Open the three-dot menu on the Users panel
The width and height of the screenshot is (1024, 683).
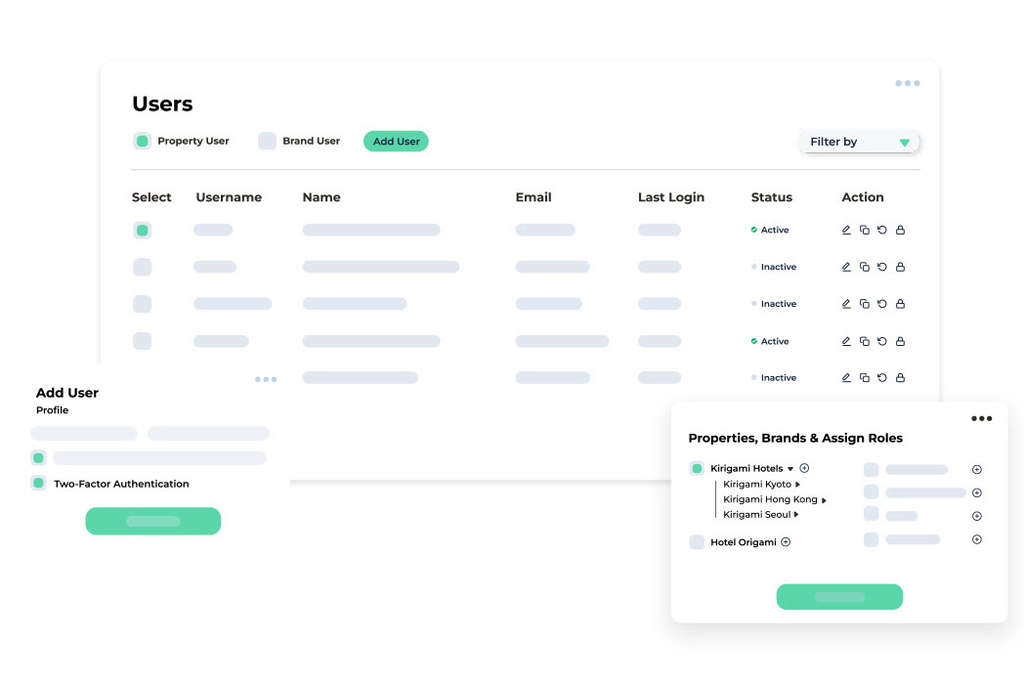click(x=907, y=83)
